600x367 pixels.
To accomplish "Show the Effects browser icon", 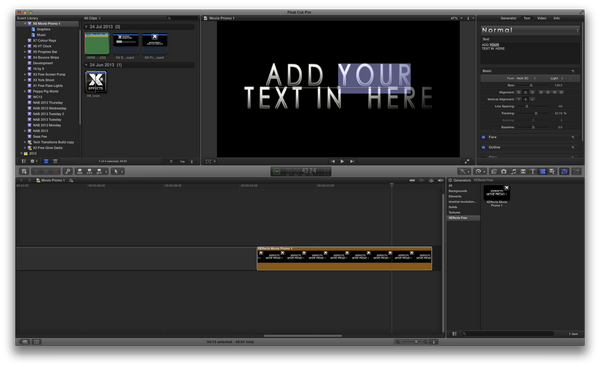I will [x=494, y=171].
